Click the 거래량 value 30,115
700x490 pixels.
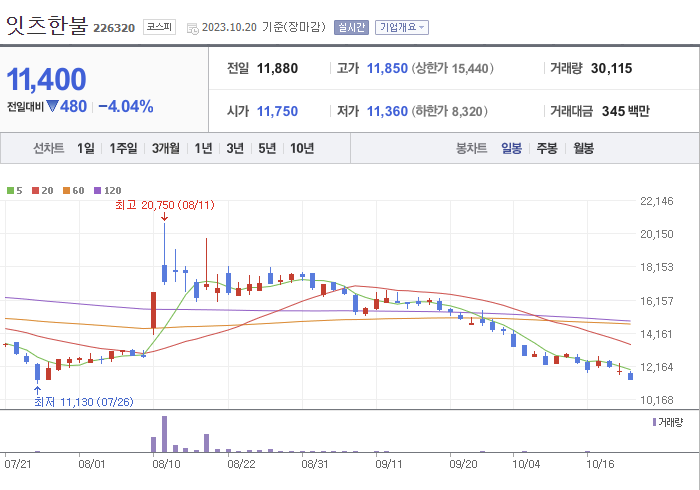point(612,68)
